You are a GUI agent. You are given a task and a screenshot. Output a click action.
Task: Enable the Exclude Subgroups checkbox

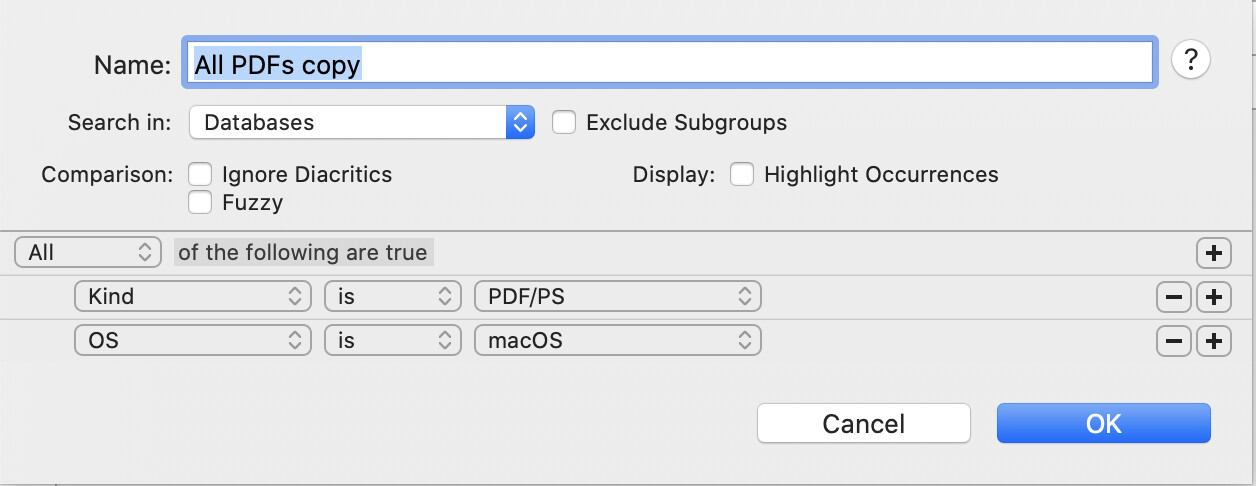point(564,122)
